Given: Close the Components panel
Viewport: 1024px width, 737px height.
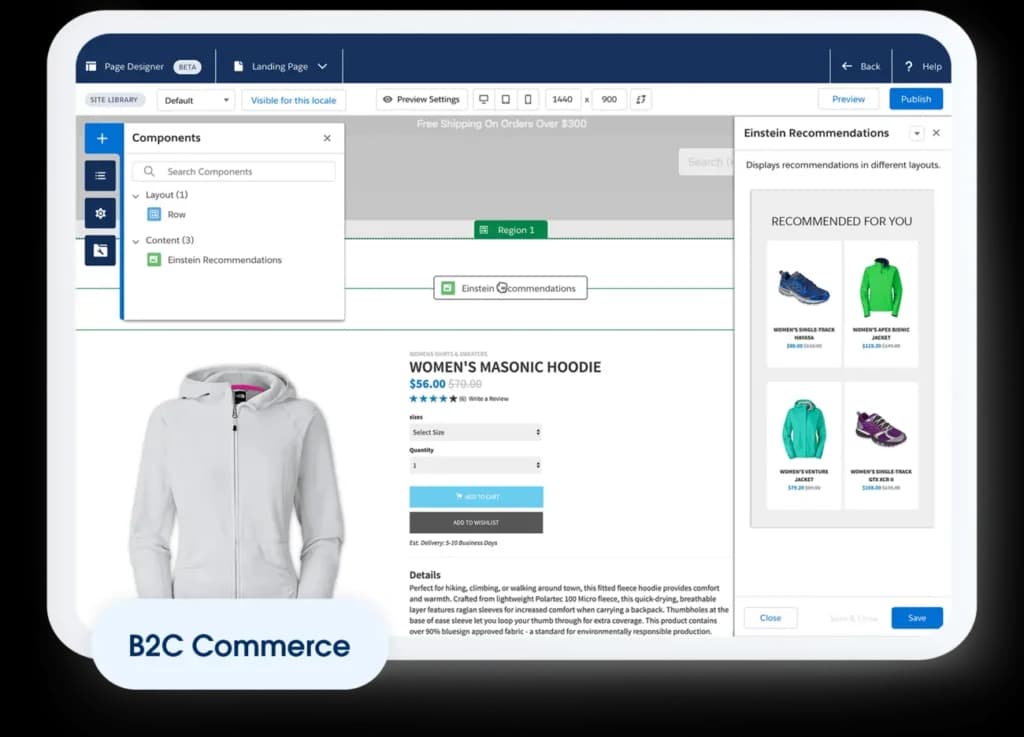Looking at the screenshot, I should click(327, 138).
